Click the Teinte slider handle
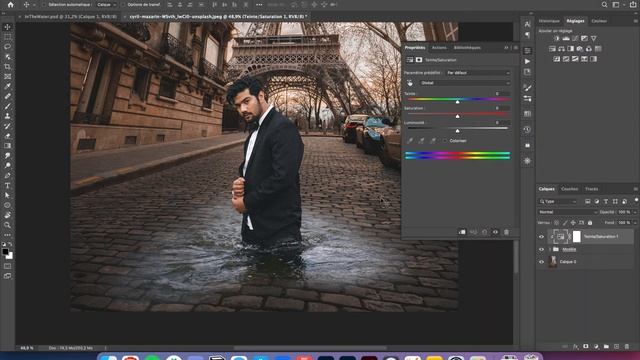 458,101
